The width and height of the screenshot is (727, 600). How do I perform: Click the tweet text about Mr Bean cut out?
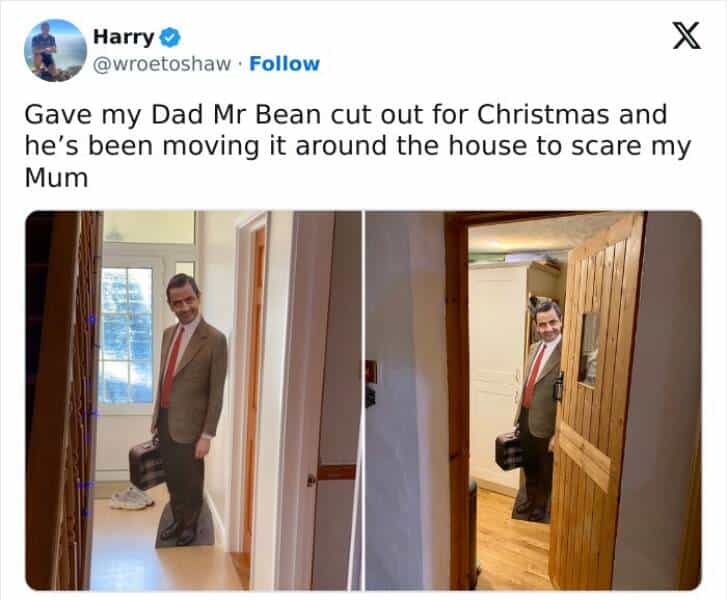pyautogui.click(x=357, y=145)
